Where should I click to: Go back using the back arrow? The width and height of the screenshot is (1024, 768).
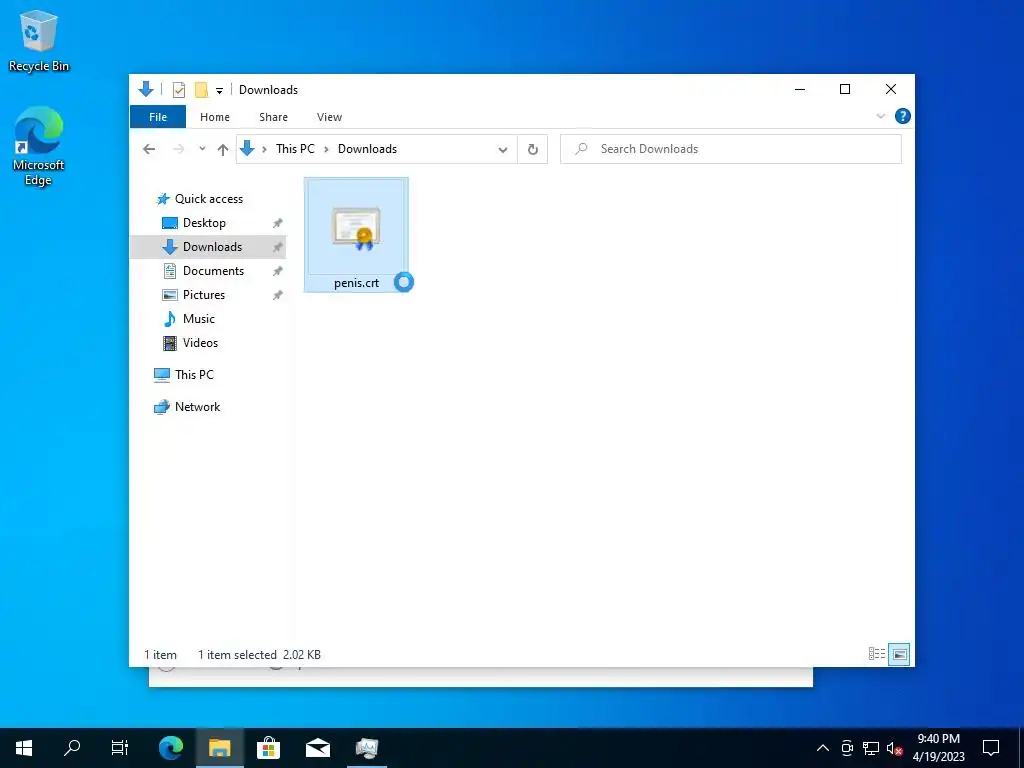click(149, 149)
